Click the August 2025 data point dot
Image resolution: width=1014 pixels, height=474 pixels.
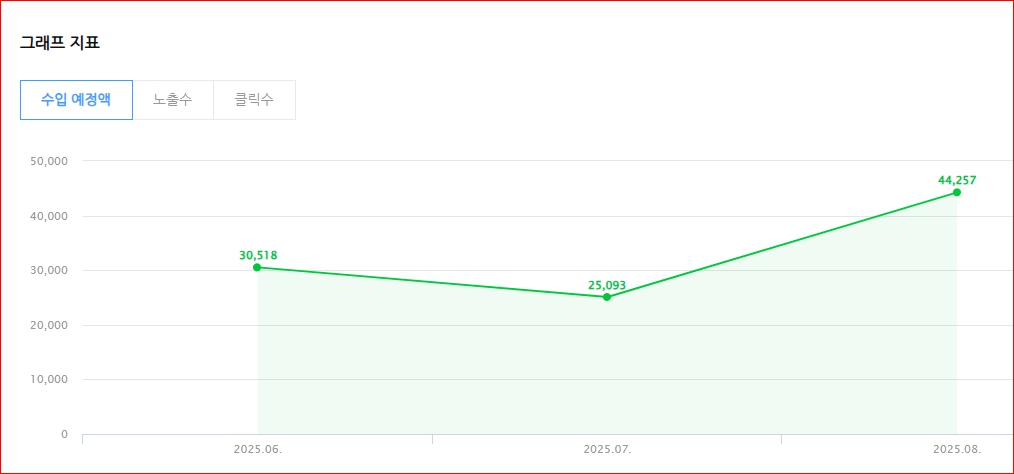[x=957, y=192]
